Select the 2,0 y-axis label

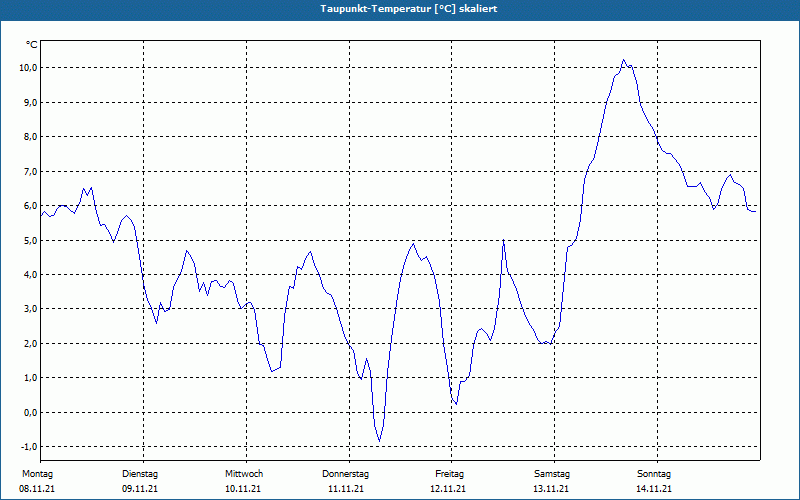[x=30, y=343]
